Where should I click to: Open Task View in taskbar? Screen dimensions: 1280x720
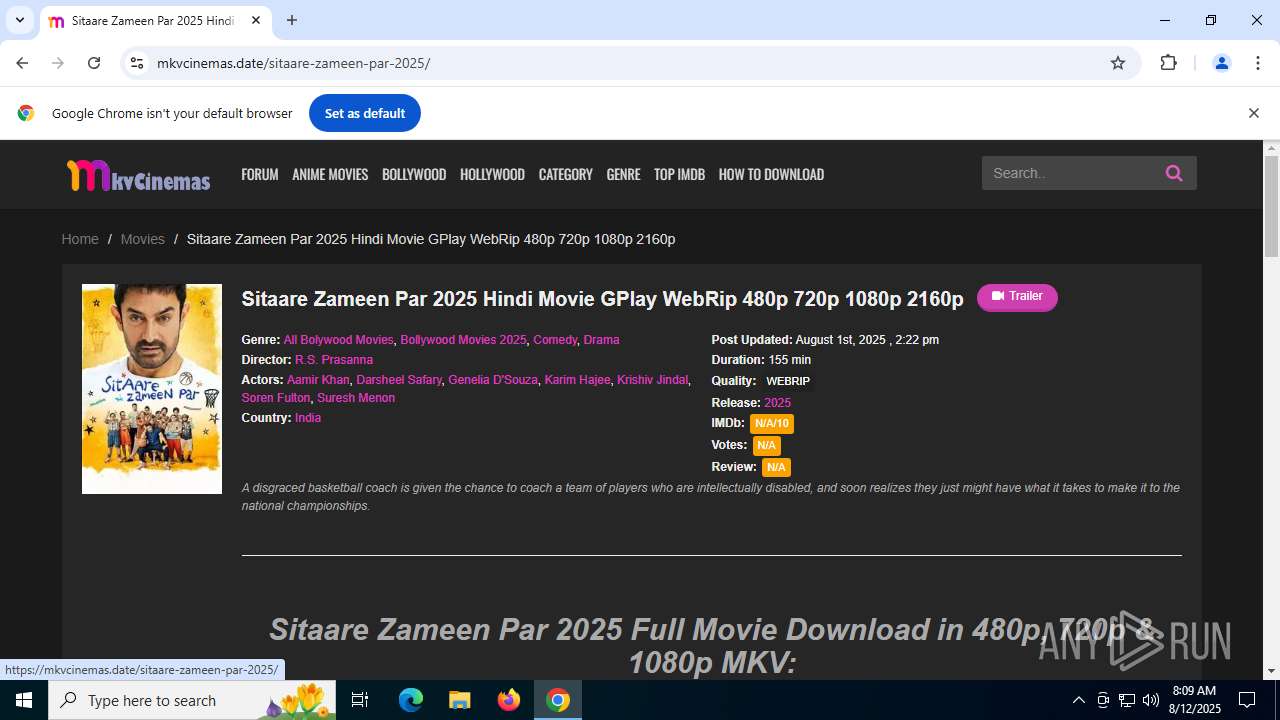[361, 700]
